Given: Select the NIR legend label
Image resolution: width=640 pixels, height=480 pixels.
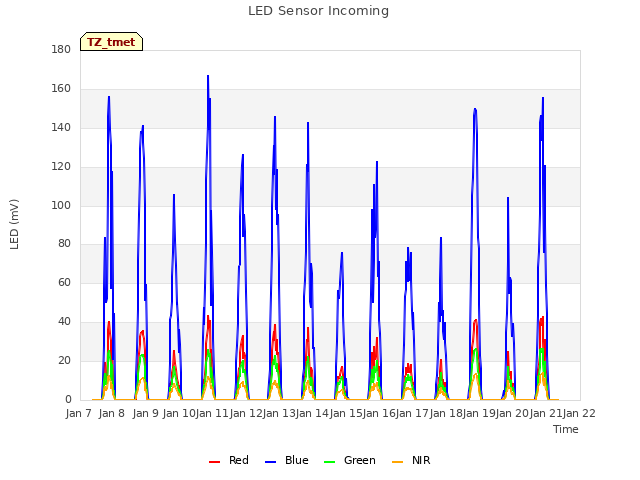Looking at the screenshot, I should tap(421, 460).
